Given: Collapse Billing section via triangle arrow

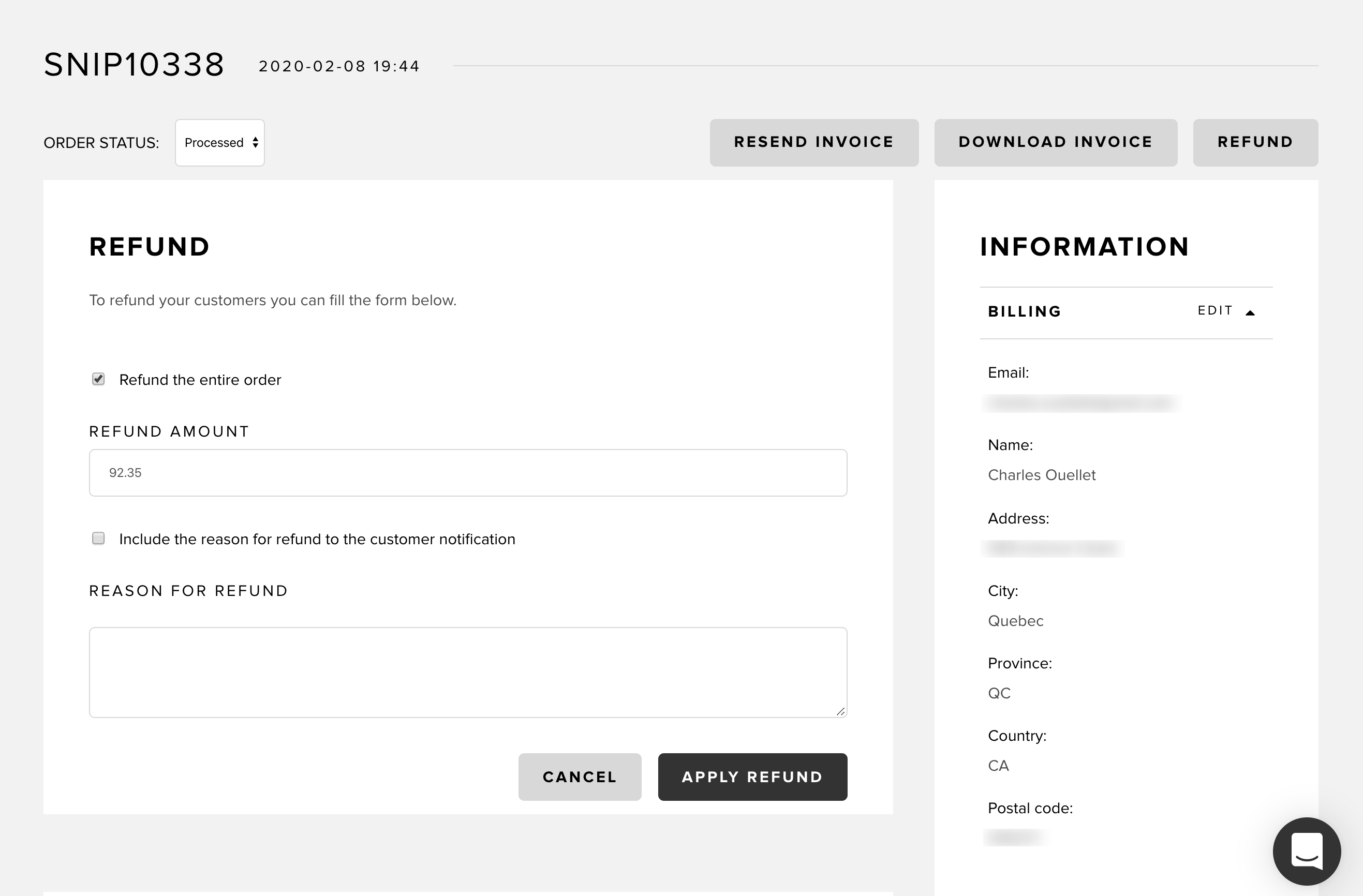Looking at the screenshot, I should (1250, 312).
